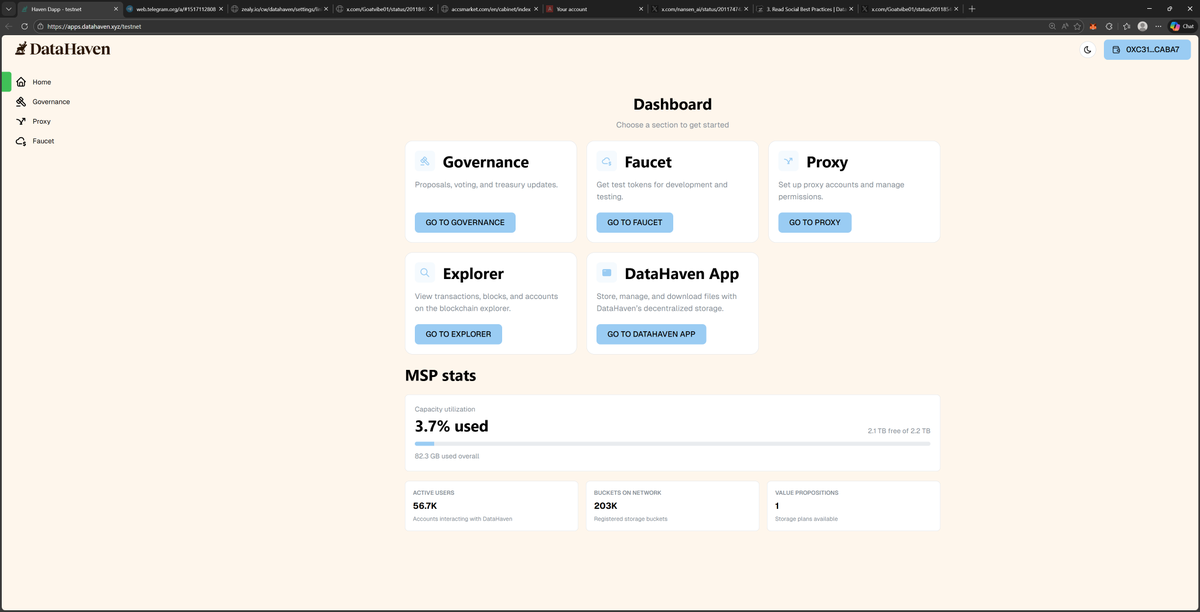Screen dimensions: 1200x612
Task: Click the Buckets on Network 203K value
Action: point(605,506)
